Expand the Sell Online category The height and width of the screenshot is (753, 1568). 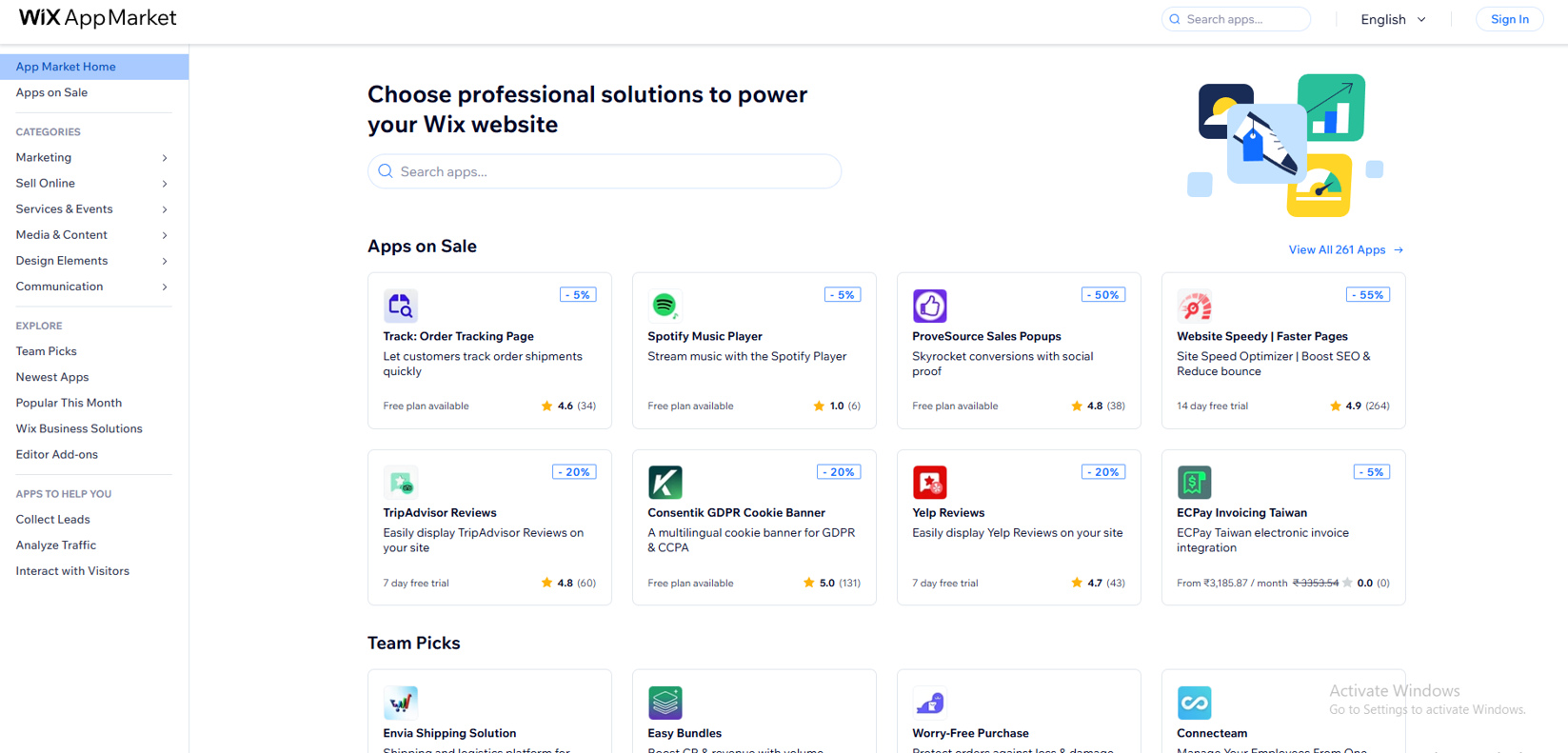point(92,184)
